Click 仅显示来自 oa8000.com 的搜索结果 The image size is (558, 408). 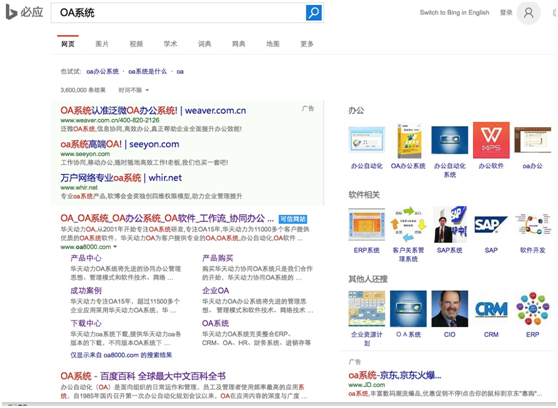pos(121,355)
